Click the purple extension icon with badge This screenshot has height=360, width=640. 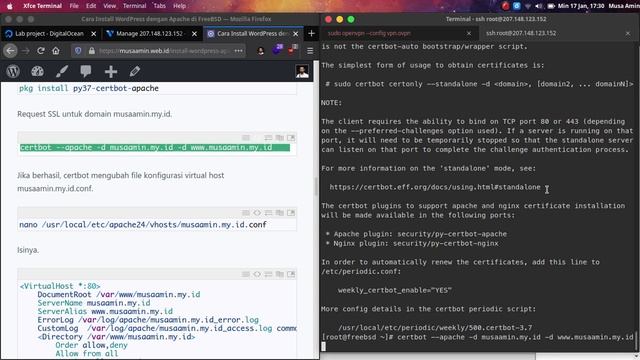(278, 50)
